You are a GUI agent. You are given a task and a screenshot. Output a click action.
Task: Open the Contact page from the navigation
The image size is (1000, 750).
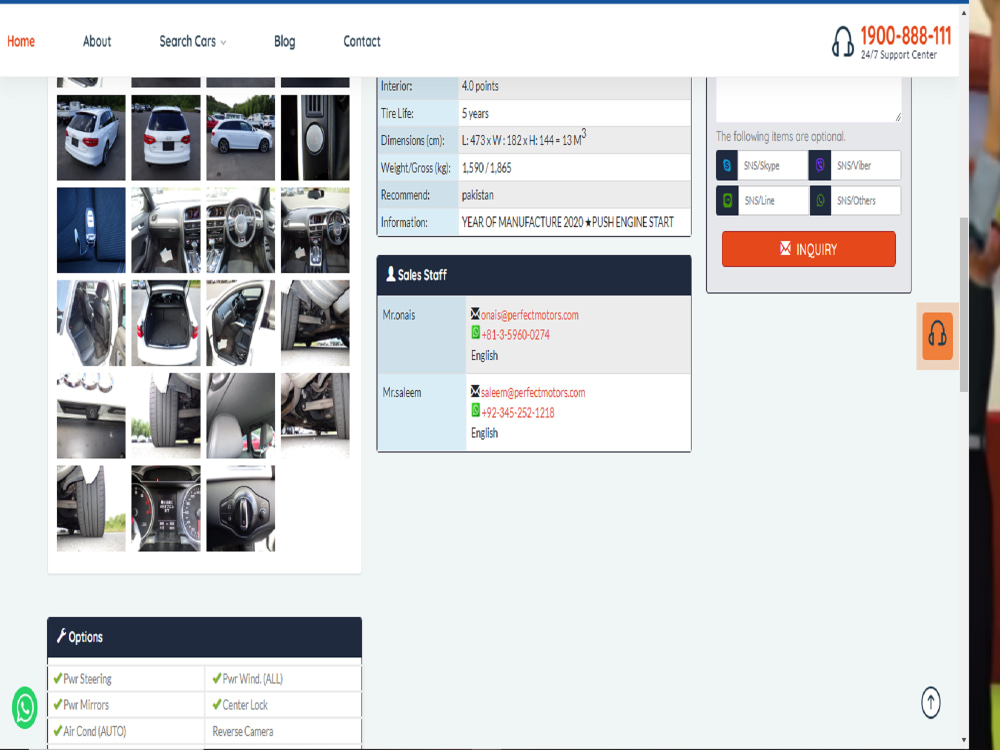361,41
